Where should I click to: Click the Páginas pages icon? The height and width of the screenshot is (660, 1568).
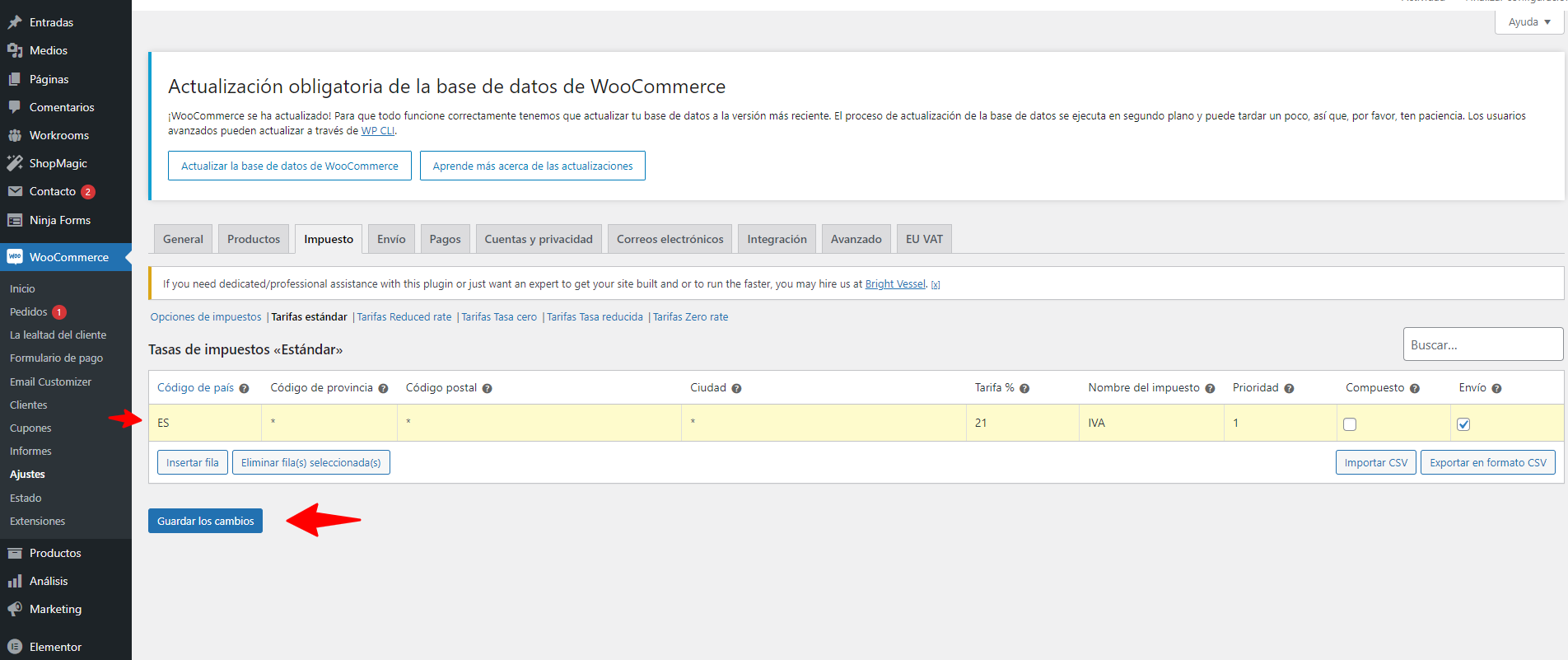point(15,79)
